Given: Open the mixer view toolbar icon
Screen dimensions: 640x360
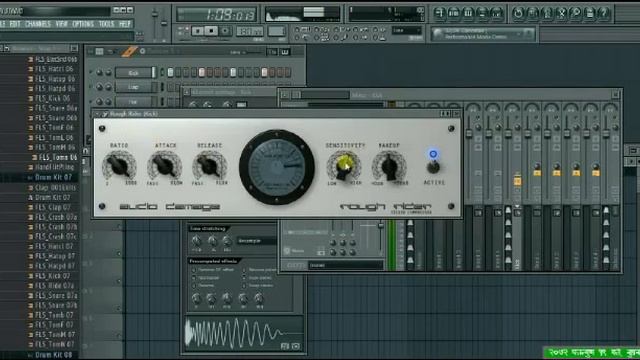Looking at the screenshot, I should point(496,13).
